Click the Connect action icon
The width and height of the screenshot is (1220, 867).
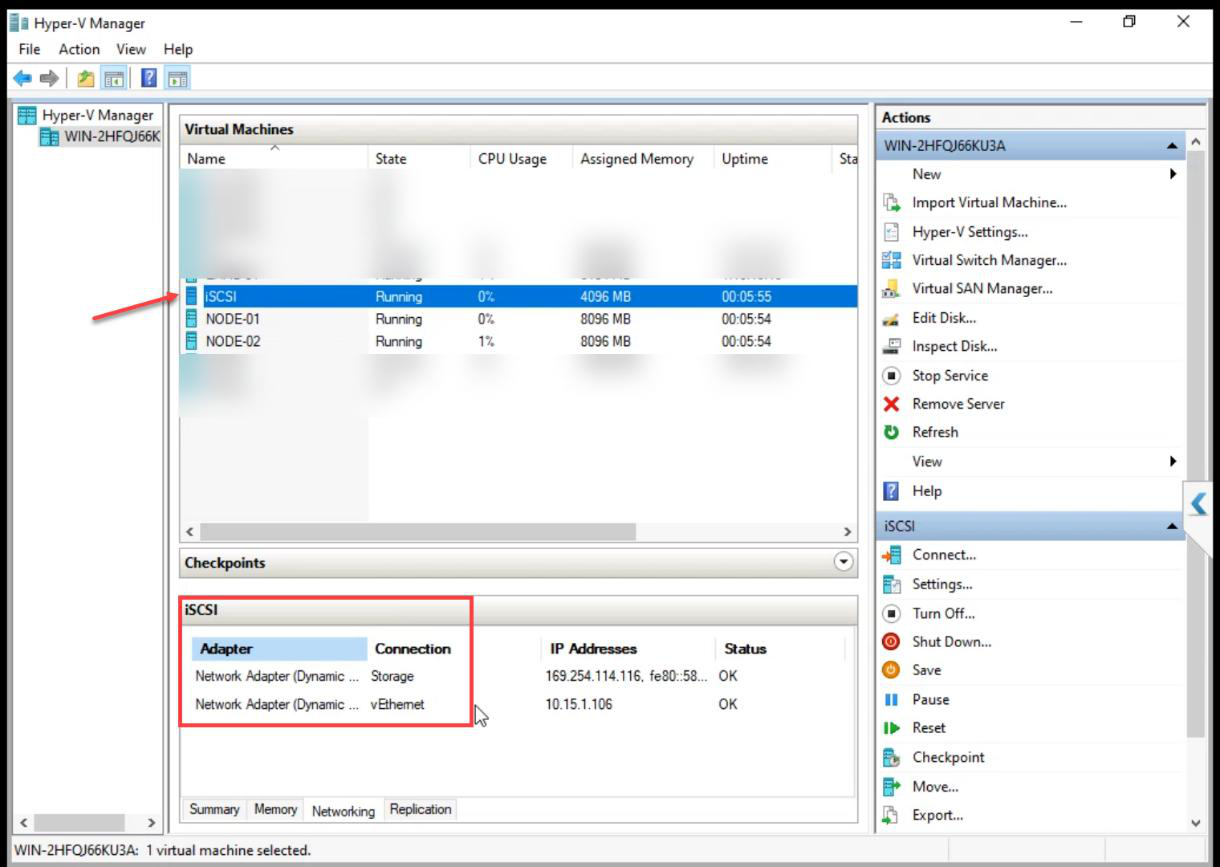coord(891,555)
